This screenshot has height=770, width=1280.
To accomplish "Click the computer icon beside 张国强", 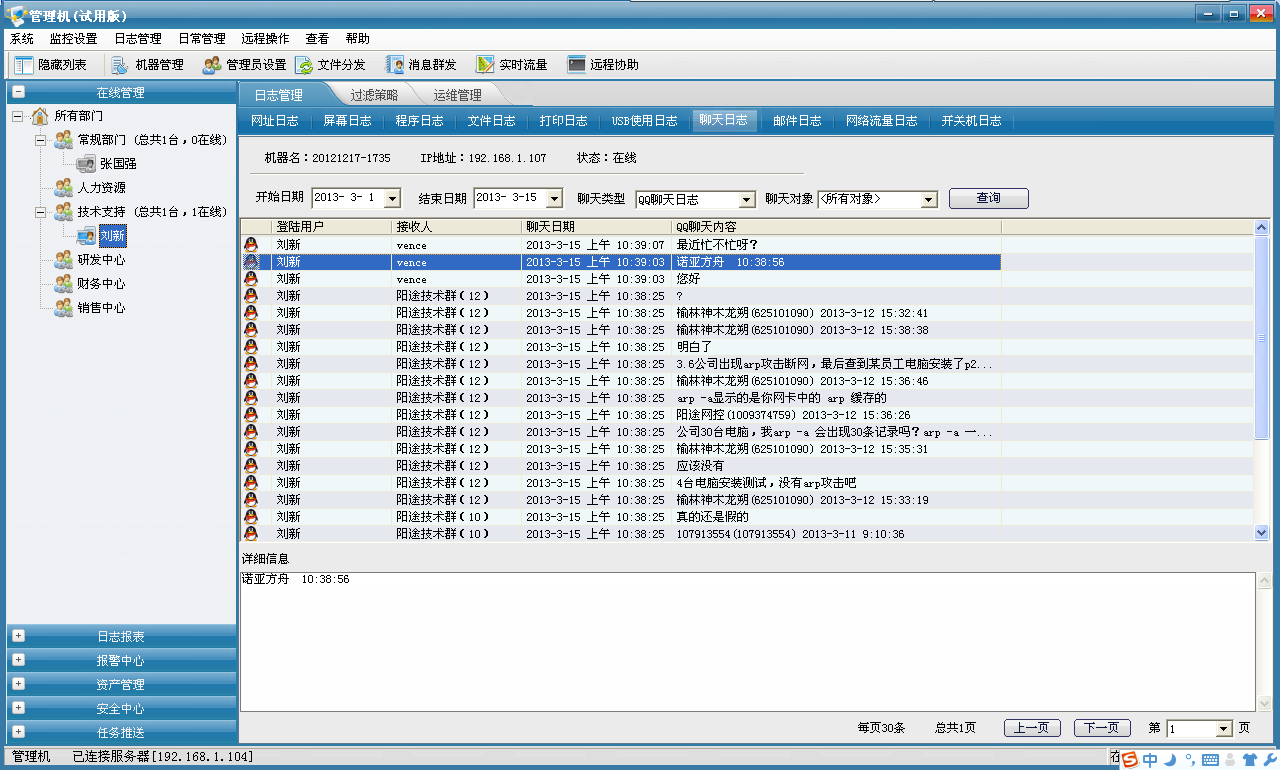I will [x=86, y=164].
